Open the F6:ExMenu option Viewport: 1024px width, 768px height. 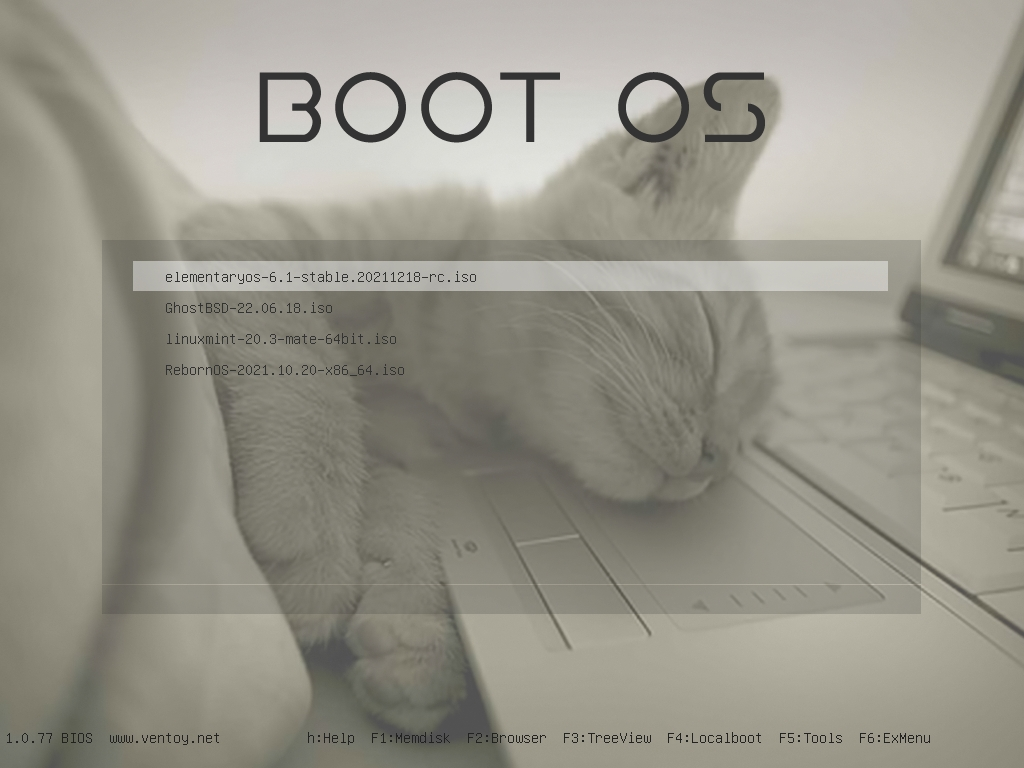tap(894, 738)
